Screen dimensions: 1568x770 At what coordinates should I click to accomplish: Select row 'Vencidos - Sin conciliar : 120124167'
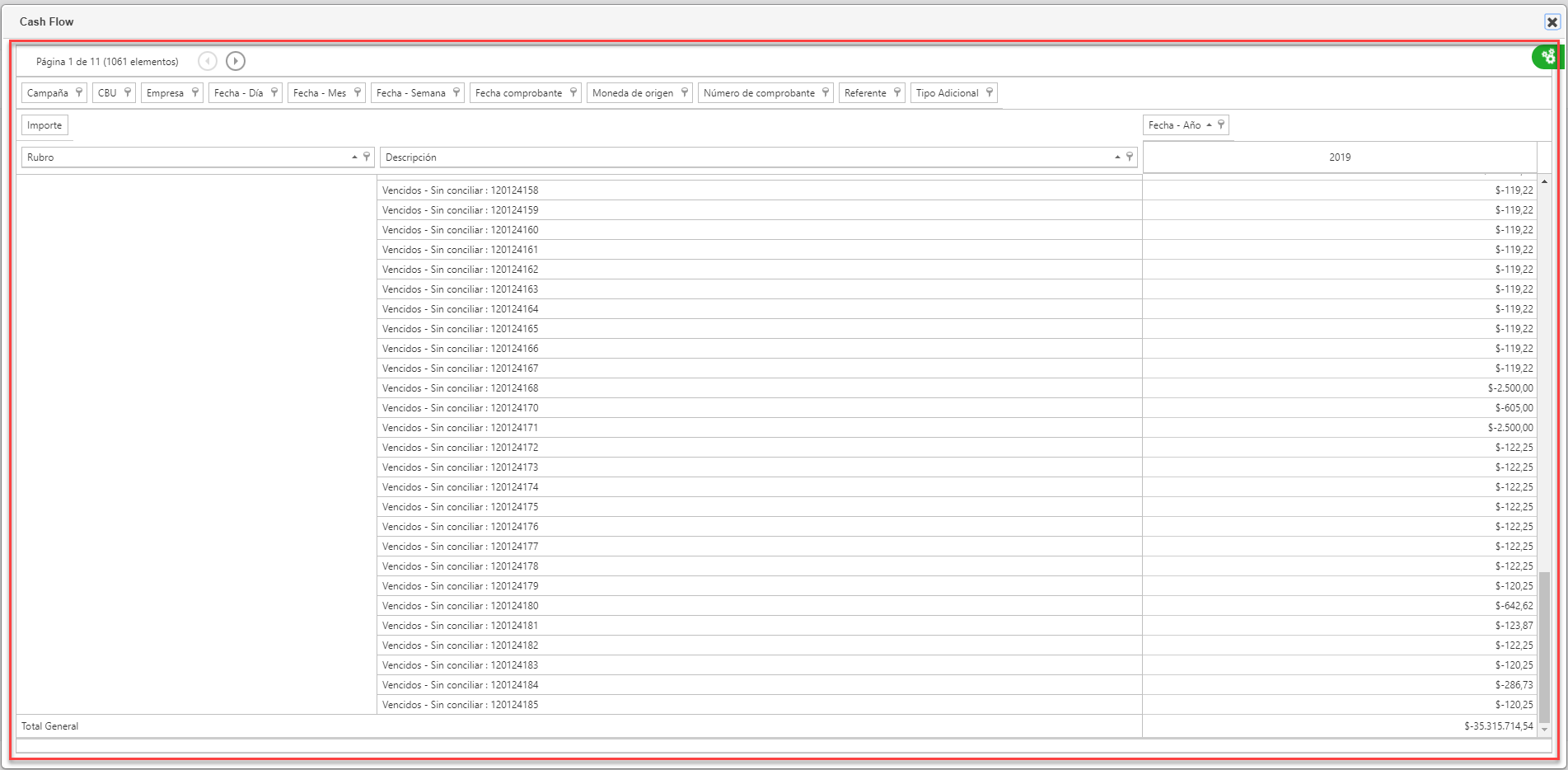[x=760, y=369]
